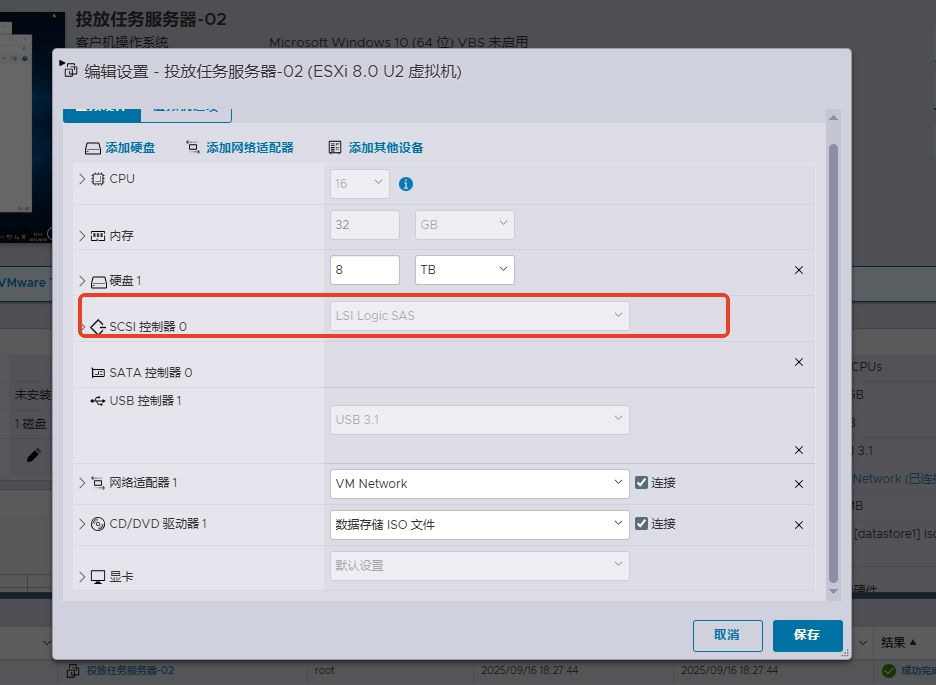Click the dialog resize grip at corner
936x685 pixels.
[845, 653]
